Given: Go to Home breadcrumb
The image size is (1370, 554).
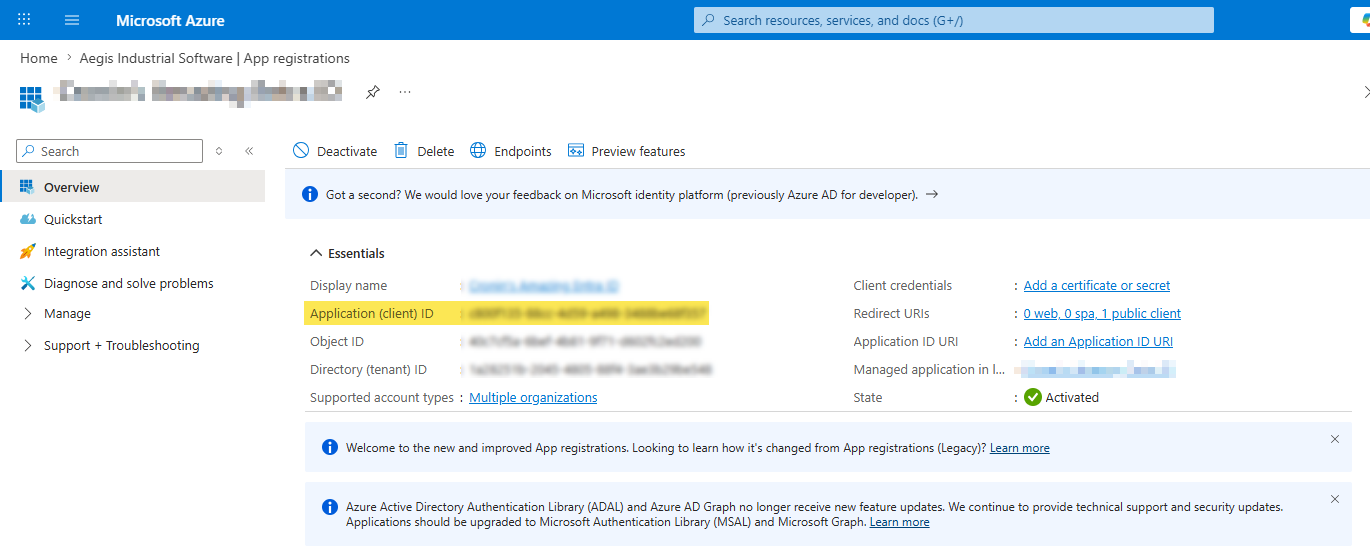Looking at the screenshot, I should [39, 58].
